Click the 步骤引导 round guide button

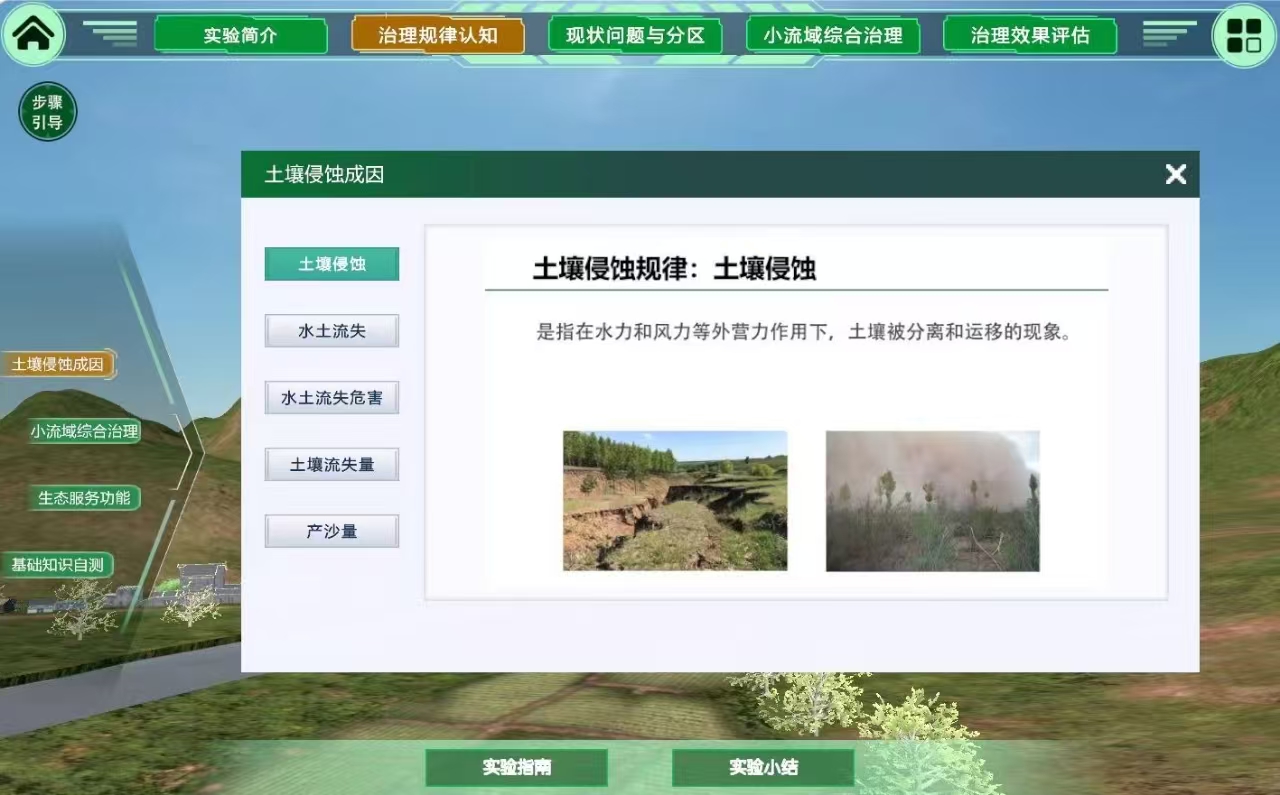pyautogui.click(x=47, y=111)
